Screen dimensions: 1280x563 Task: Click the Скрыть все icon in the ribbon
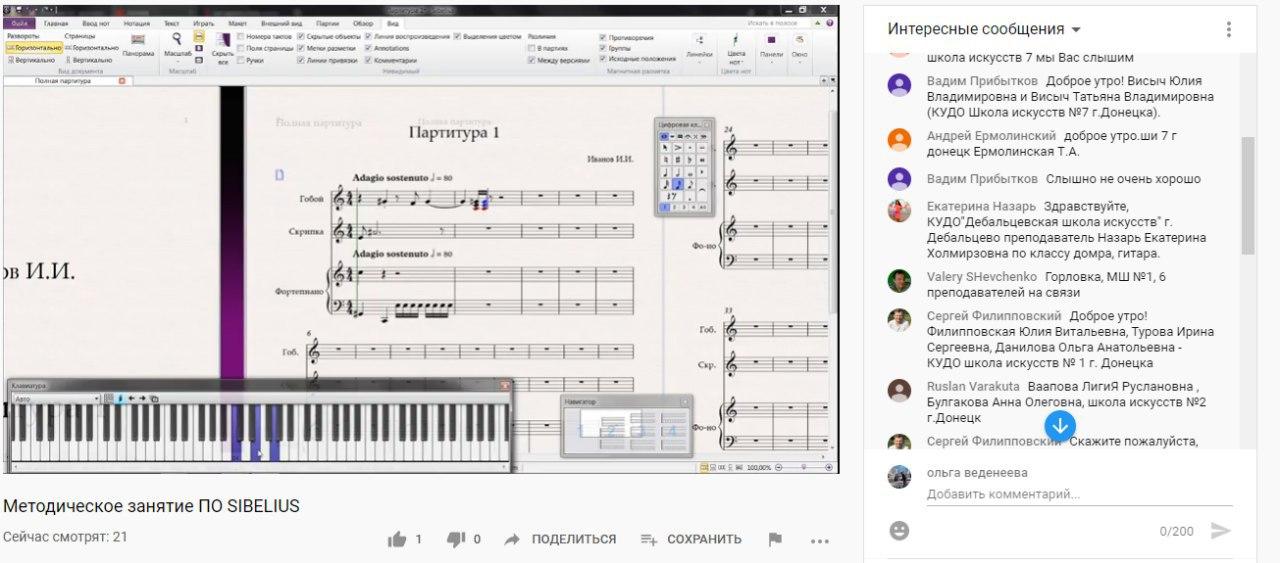pos(223,40)
